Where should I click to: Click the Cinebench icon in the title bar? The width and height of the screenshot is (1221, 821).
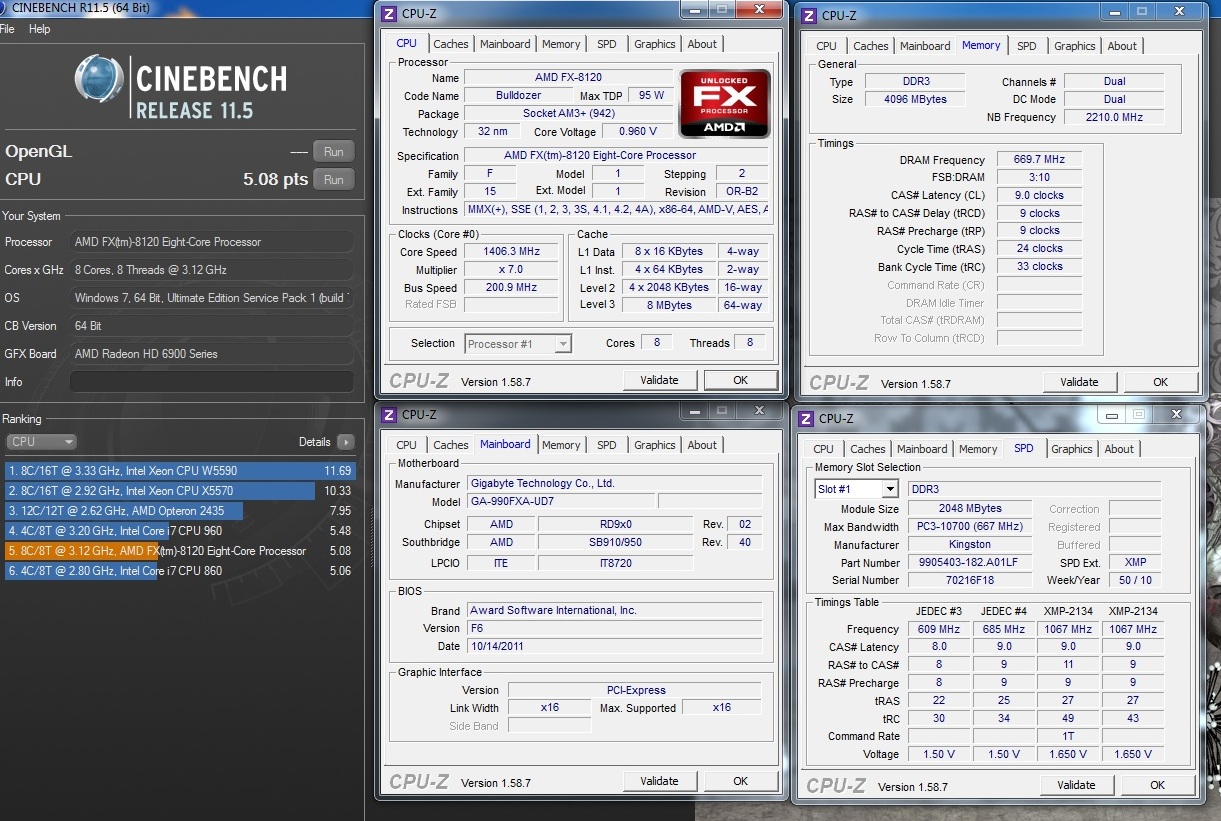(x=5, y=8)
